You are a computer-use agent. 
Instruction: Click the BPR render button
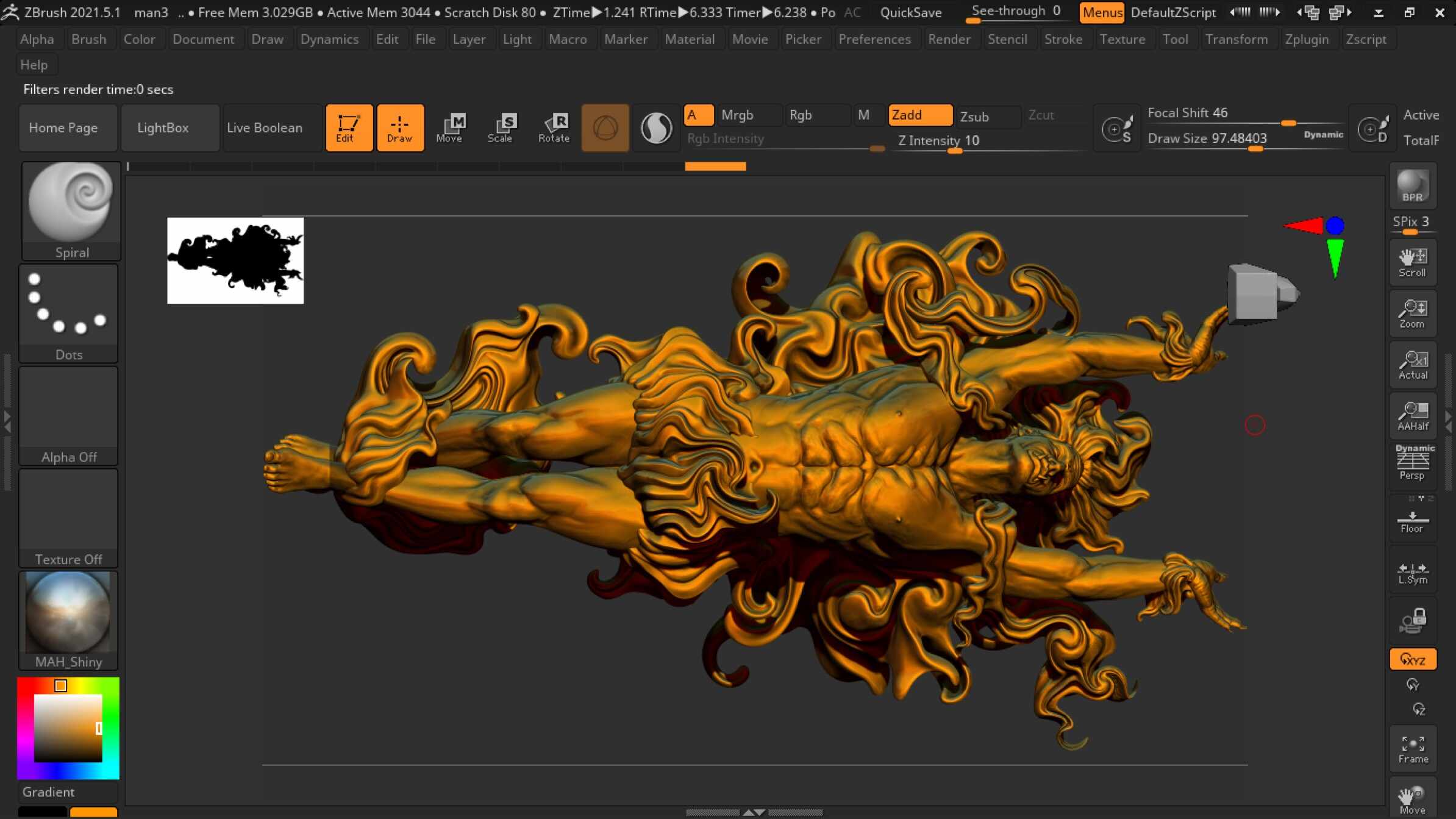(x=1413, y=186)
